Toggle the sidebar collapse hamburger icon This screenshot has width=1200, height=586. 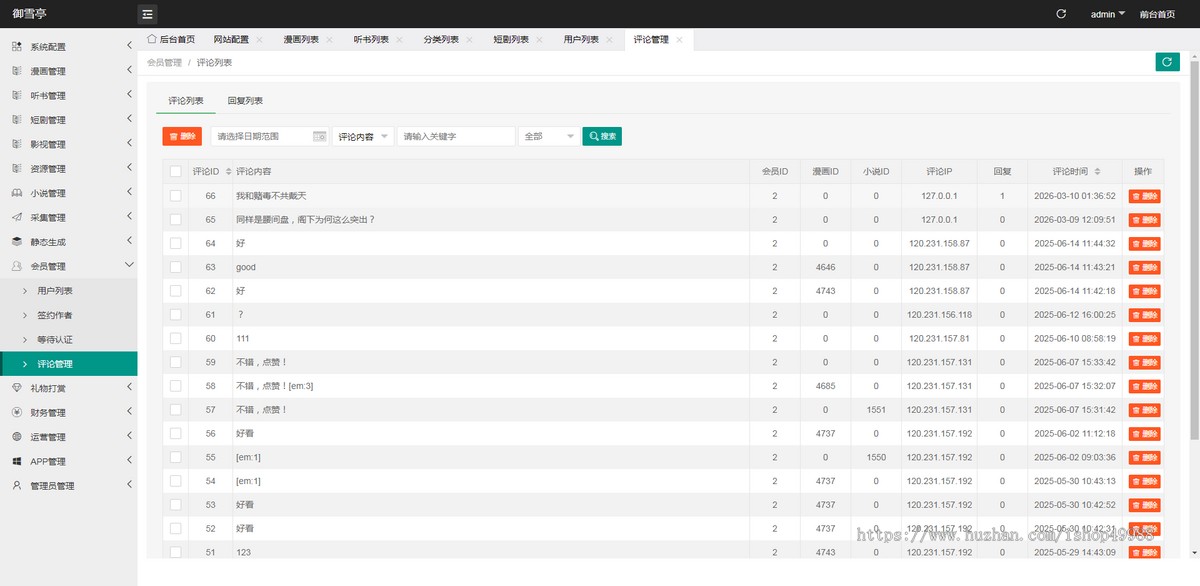click(147, 14)
